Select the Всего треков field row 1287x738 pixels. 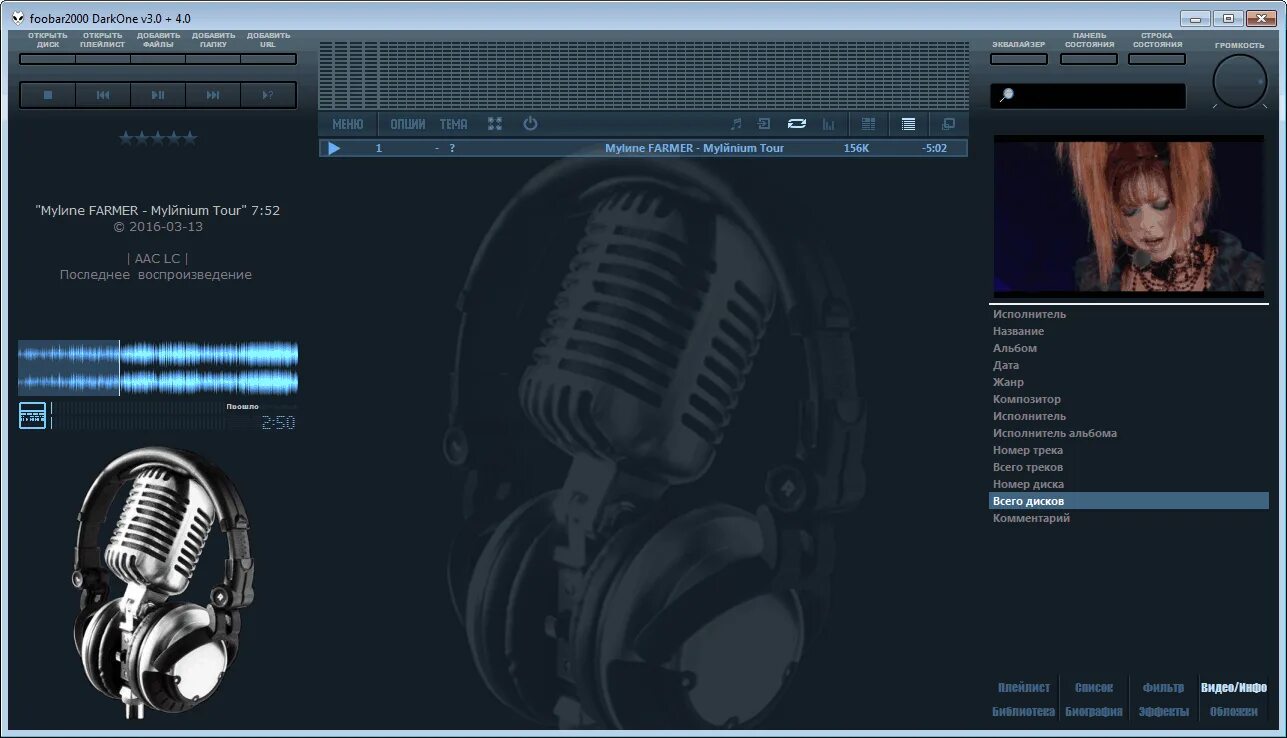pos(1129,467)
